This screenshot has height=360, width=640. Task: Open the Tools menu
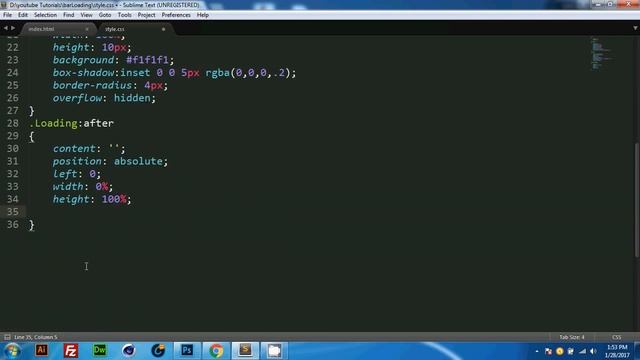(x=124, y=15)
